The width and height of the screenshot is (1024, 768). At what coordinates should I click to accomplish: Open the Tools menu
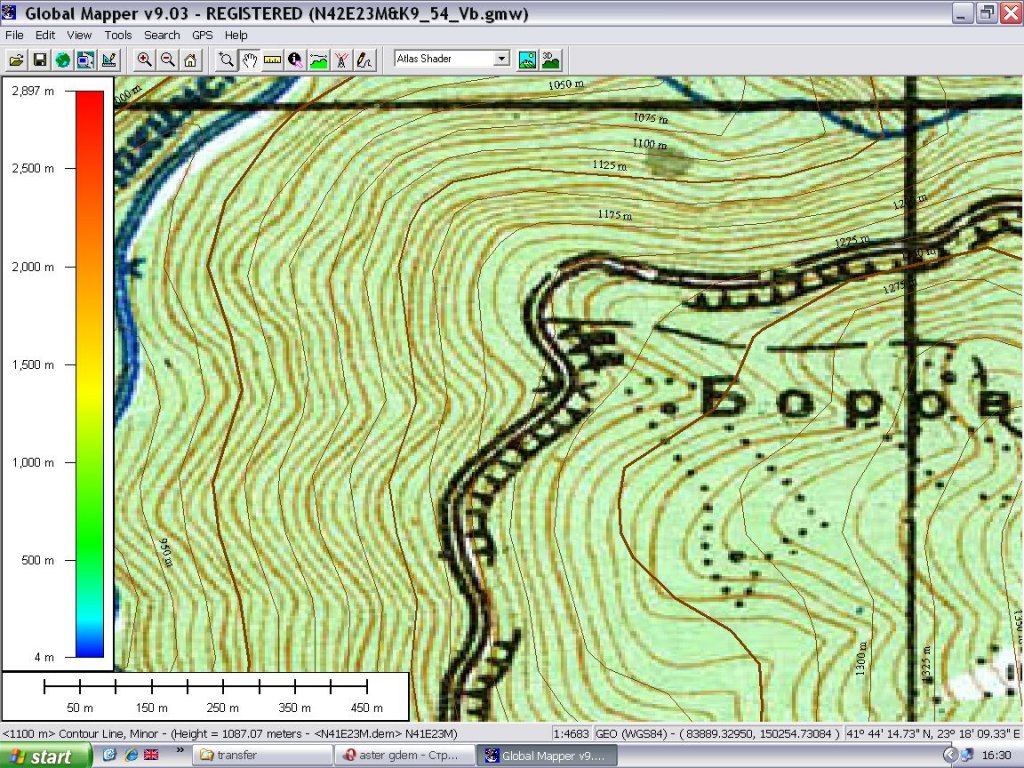(118, 35)
